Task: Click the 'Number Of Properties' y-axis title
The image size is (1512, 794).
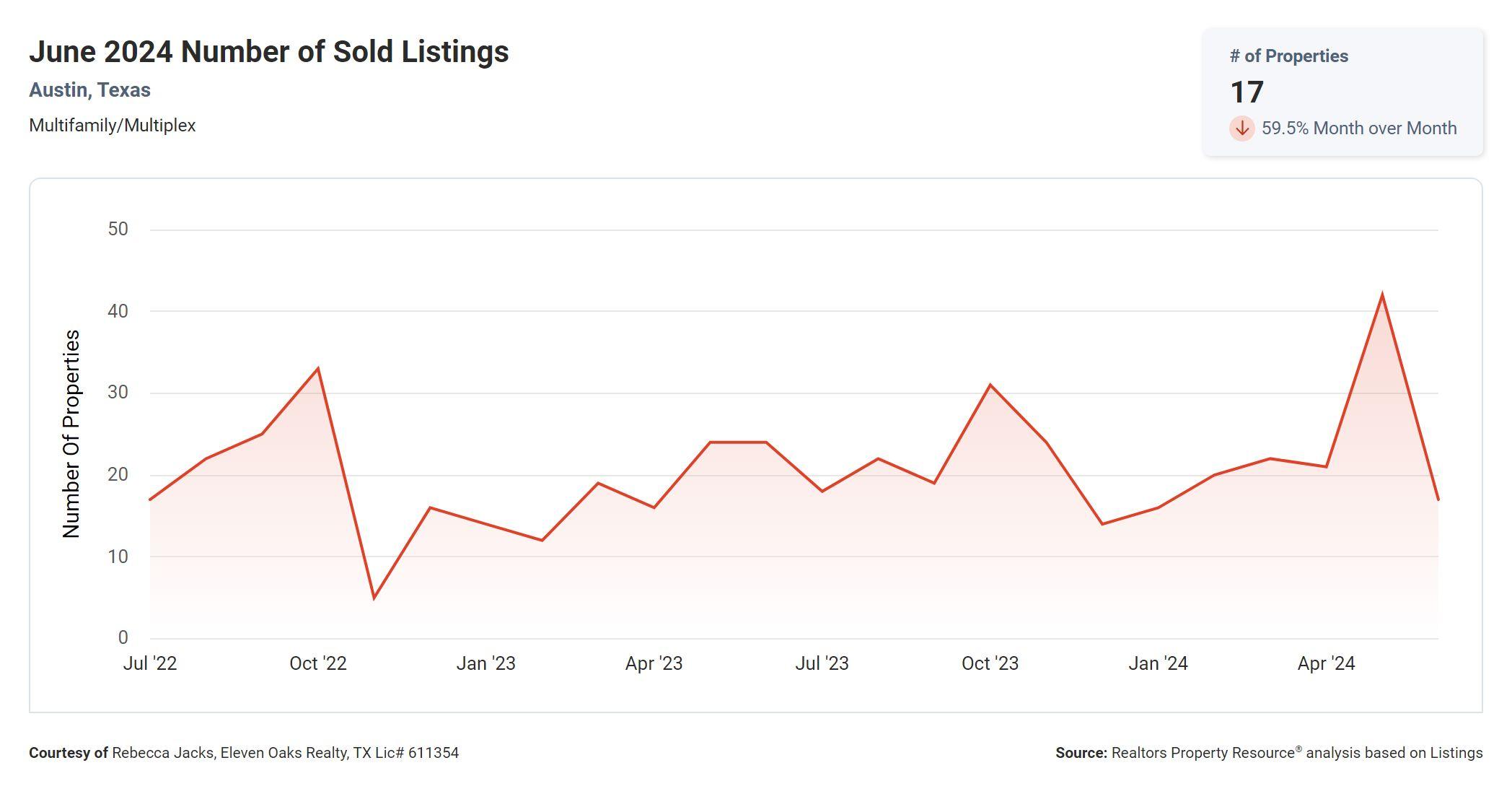Action: 71,434
